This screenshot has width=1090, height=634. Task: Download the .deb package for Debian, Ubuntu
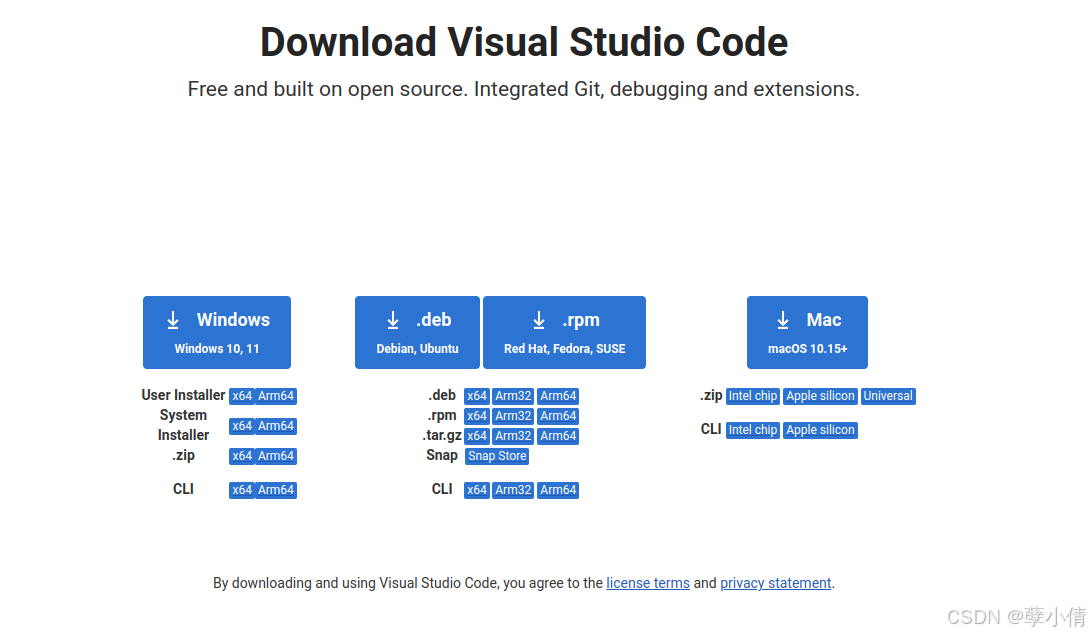[x=417, y=332]
